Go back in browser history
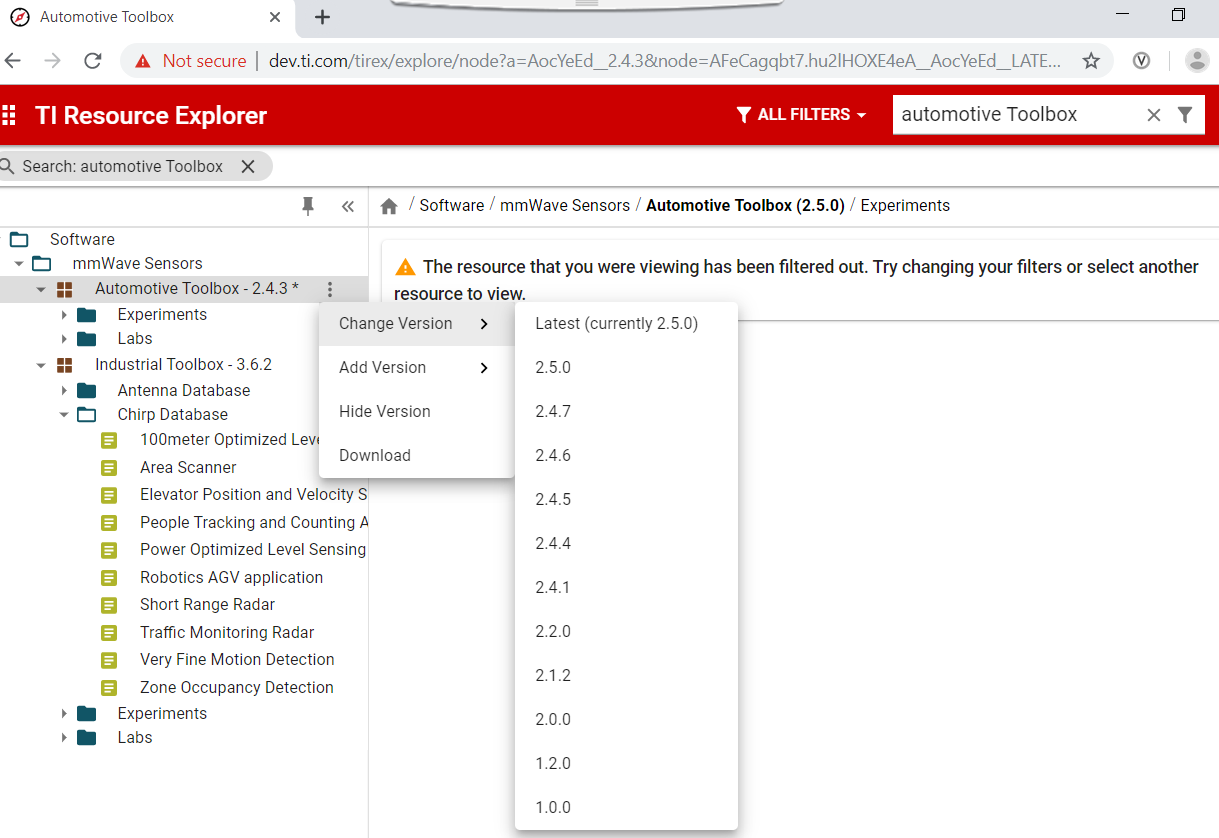Image resolution: width=1219 pixels, height=838 pixels. (x=13, y=61)
